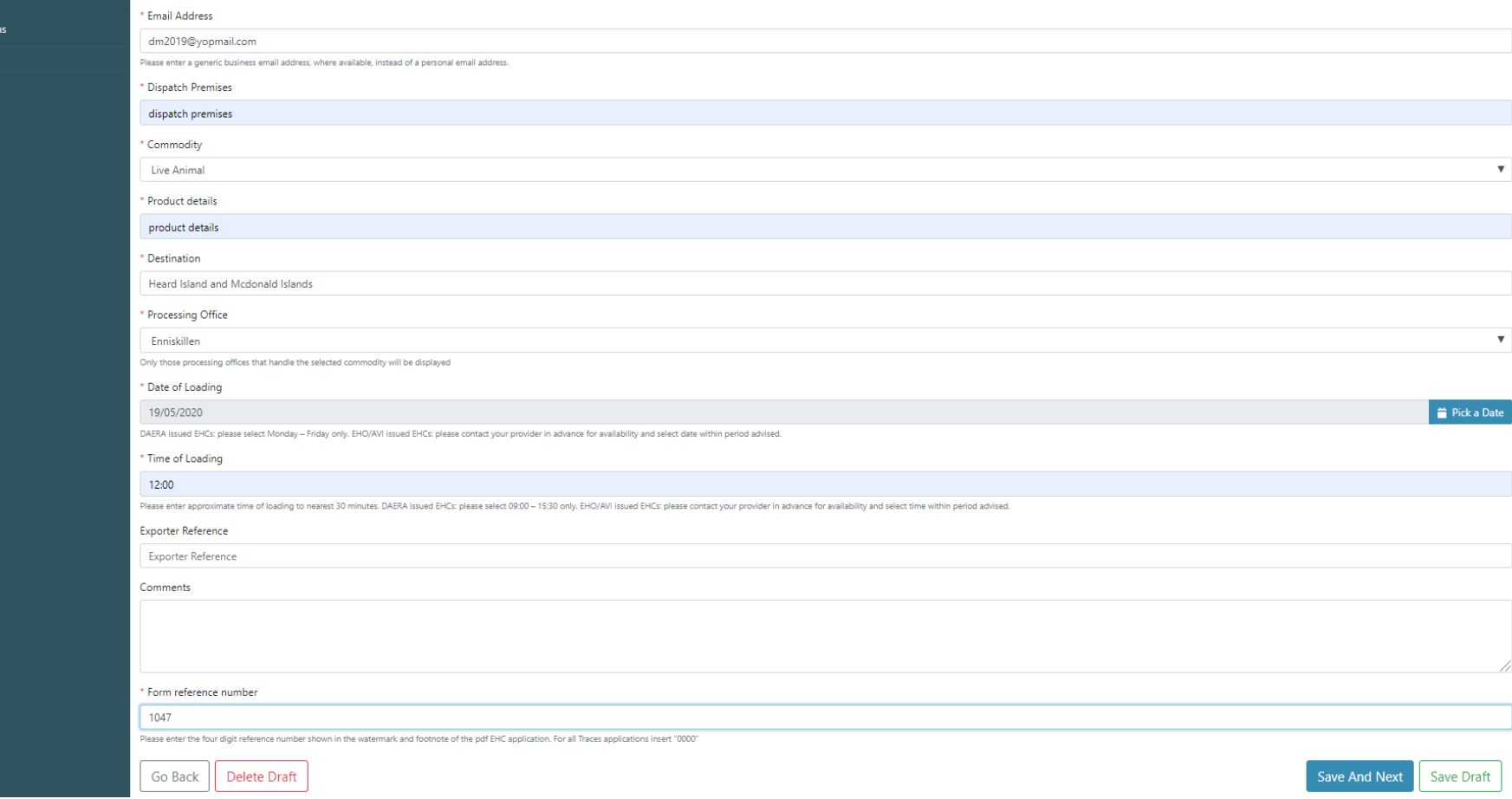Click the Commodity label
1512x799 pixels.
click(174, 145)
